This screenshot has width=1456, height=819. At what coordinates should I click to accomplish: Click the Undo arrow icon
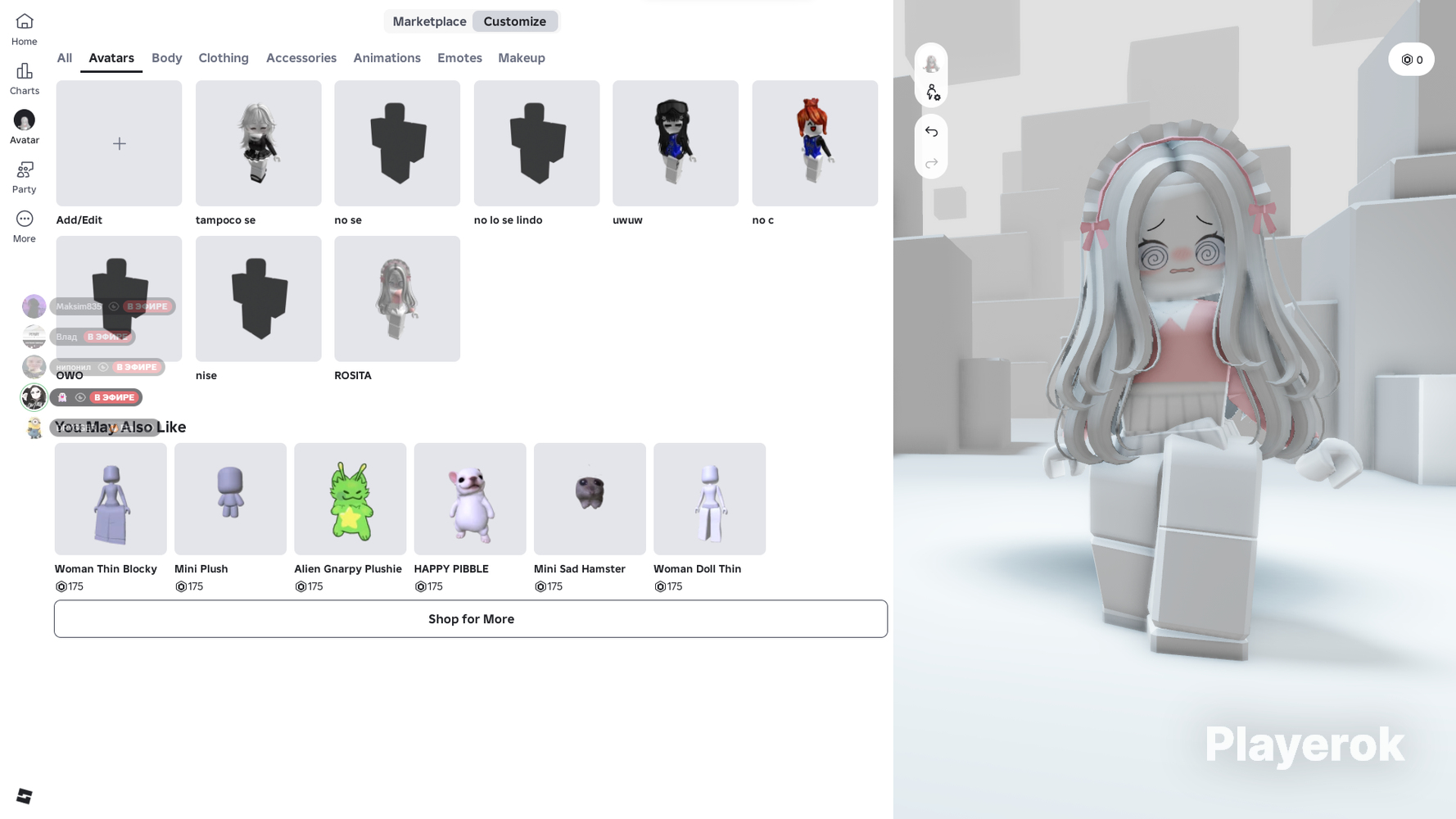(x=931, y=132)
